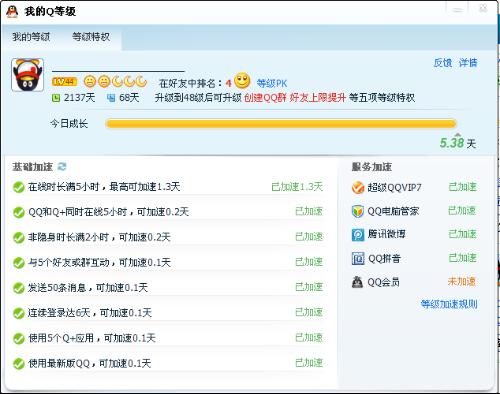Image resolution: width=500 pixels, height=394 pixels.
Task: Click the check icon for 在线时长满5小时
Action: tap(19, 187)
